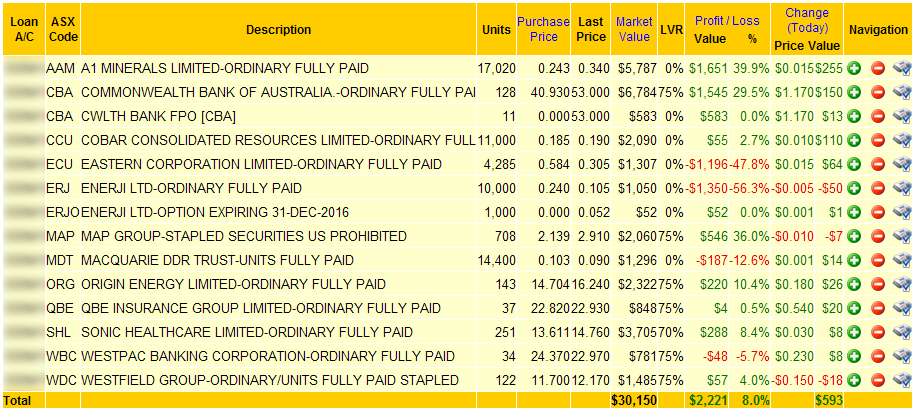Click red minus icon in CCU row
915x411 pixels.
[878, 140]
